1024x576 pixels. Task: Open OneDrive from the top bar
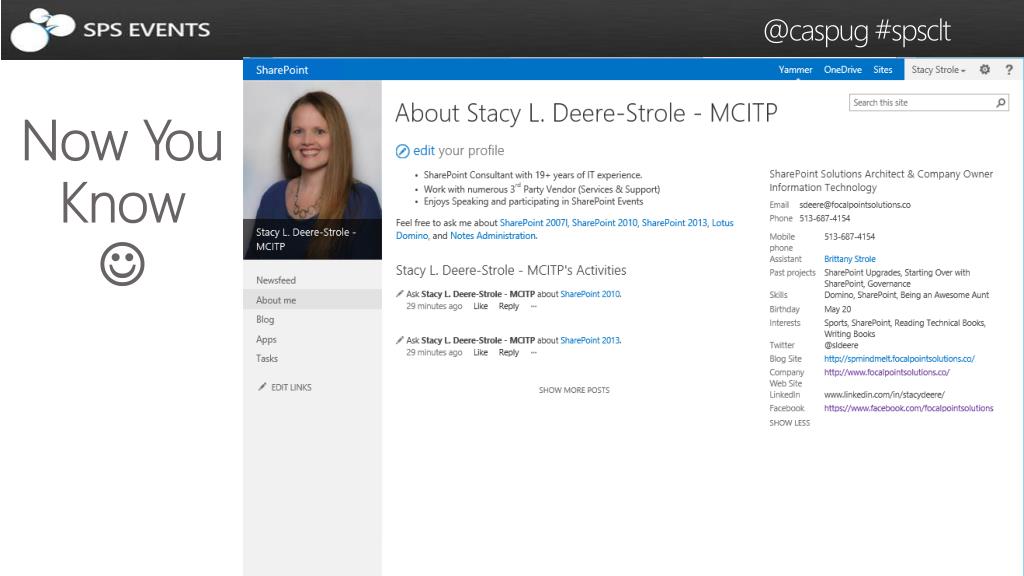tap(842, 70)
